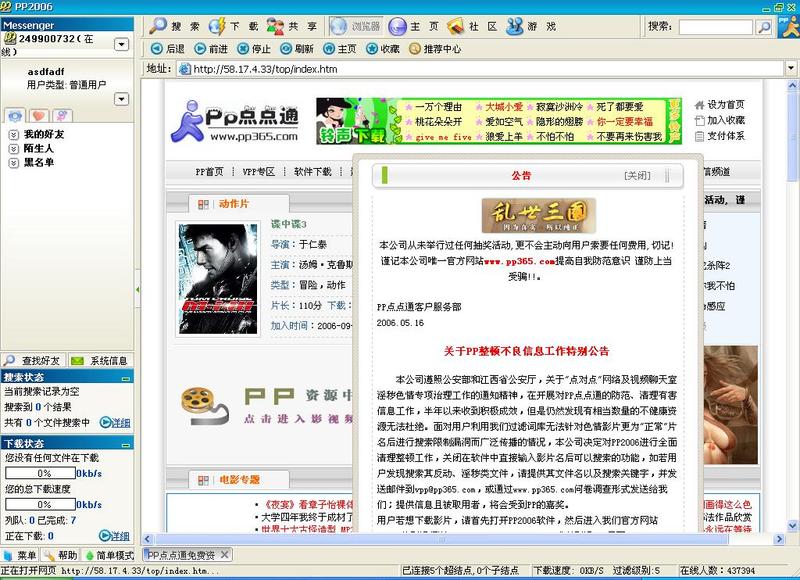Screen dimensions: 800x580
Task: Close the PP点点通免费资 browser tab
Action: coord(224,554)
